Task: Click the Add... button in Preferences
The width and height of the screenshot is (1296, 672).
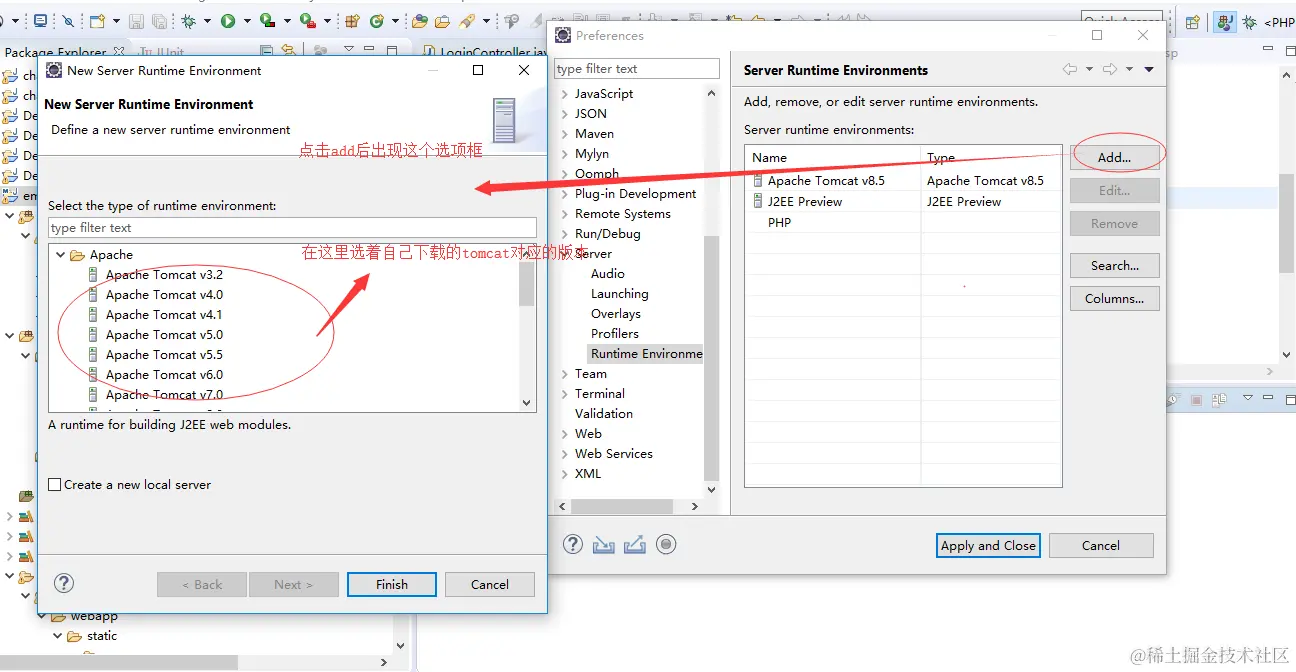Action: (1114, 157)
